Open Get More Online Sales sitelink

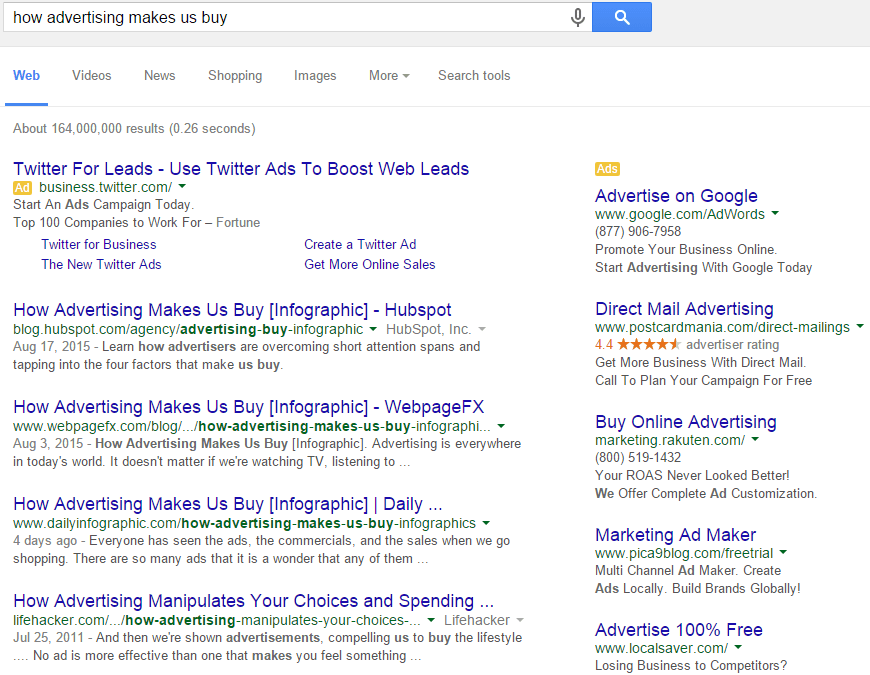[x=370, y=265]
